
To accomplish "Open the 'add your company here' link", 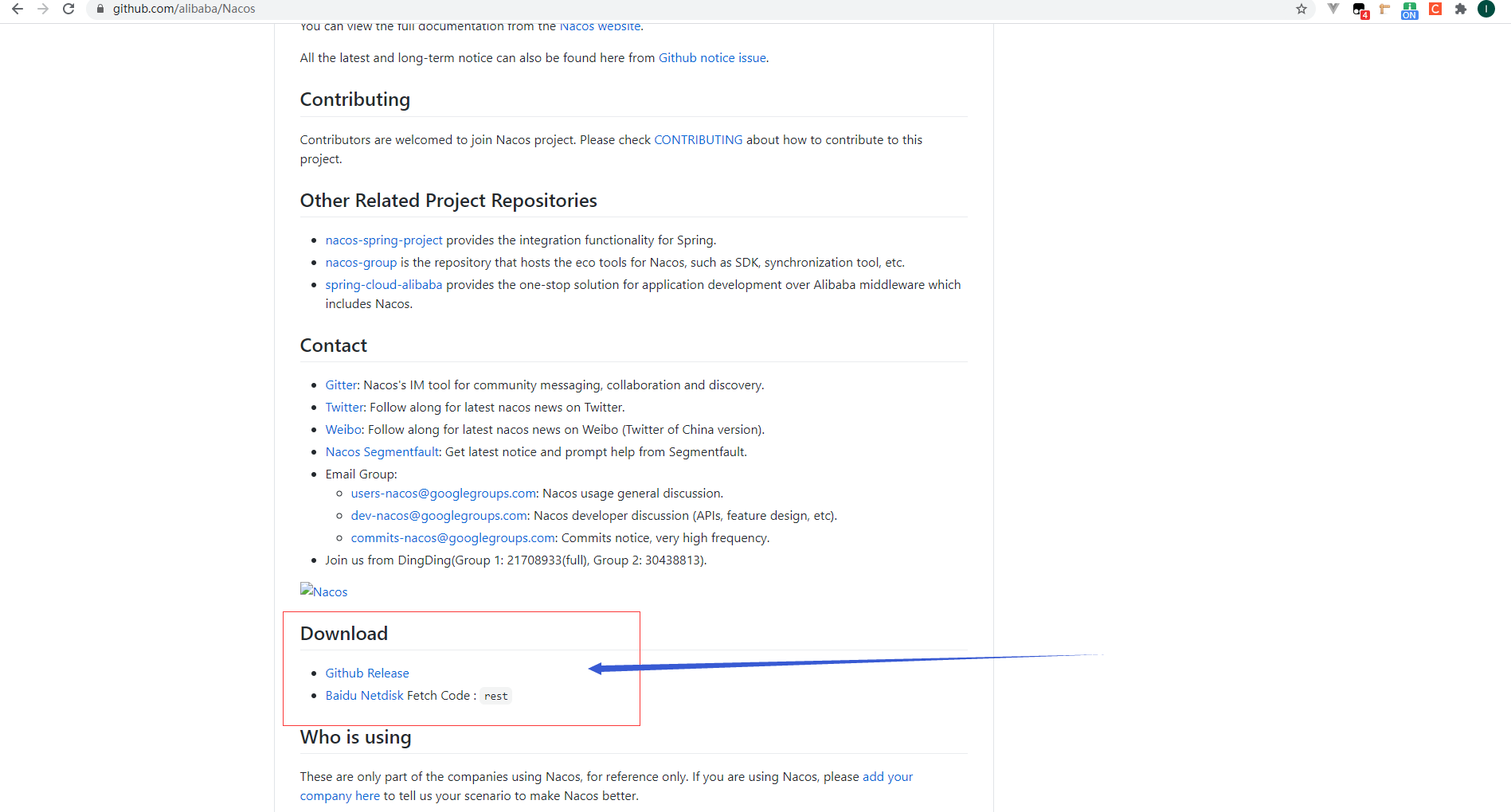I will 606,787.
